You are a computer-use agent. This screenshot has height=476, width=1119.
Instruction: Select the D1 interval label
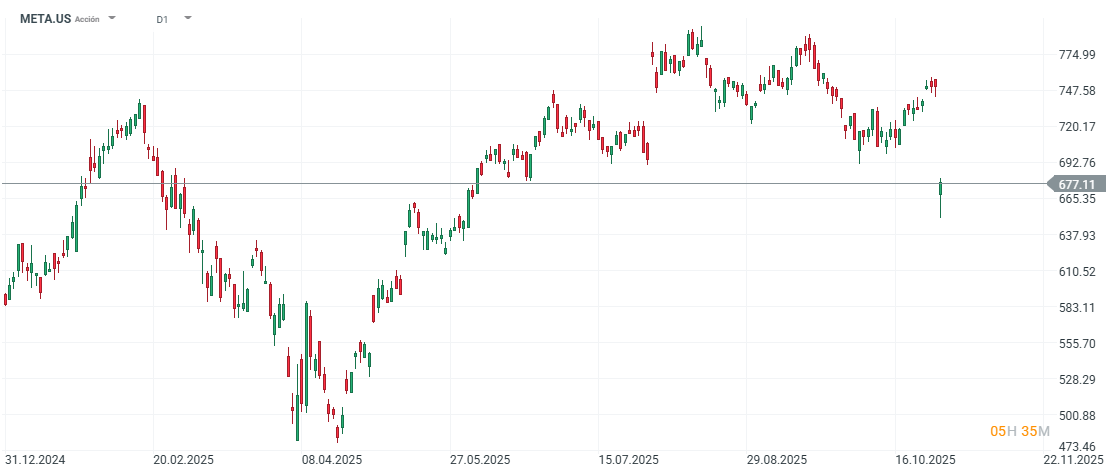162,19
